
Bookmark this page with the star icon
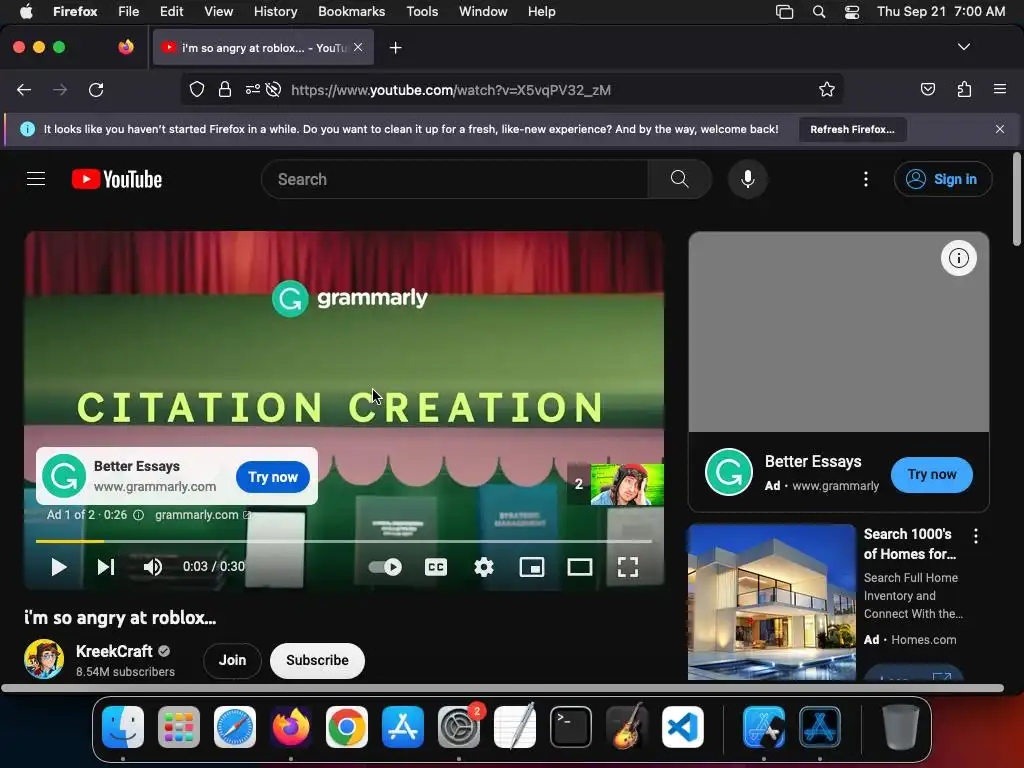pos(827,90)
